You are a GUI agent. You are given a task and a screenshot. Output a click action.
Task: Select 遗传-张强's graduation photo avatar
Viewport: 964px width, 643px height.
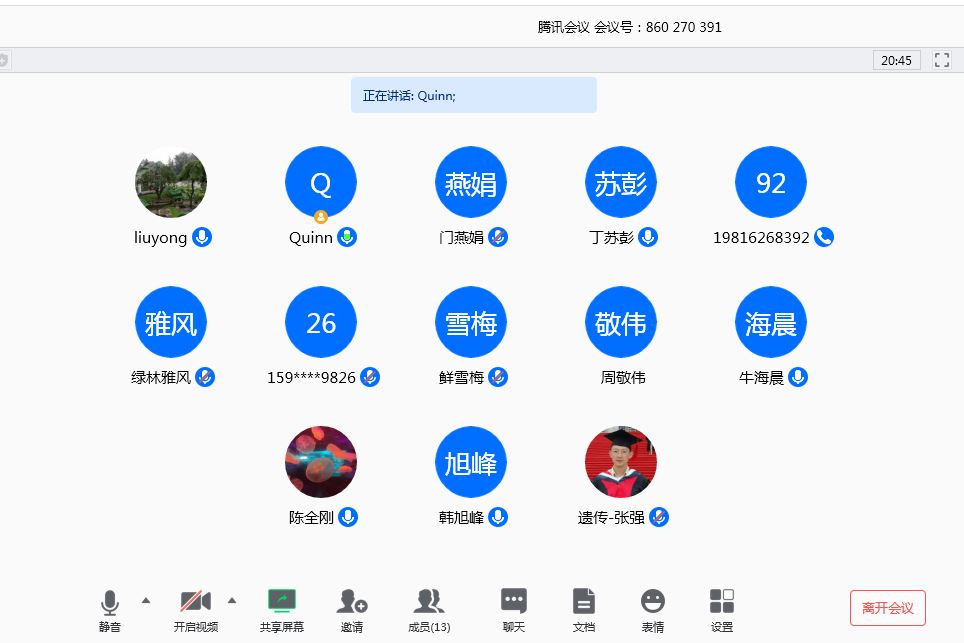(621, 462)
